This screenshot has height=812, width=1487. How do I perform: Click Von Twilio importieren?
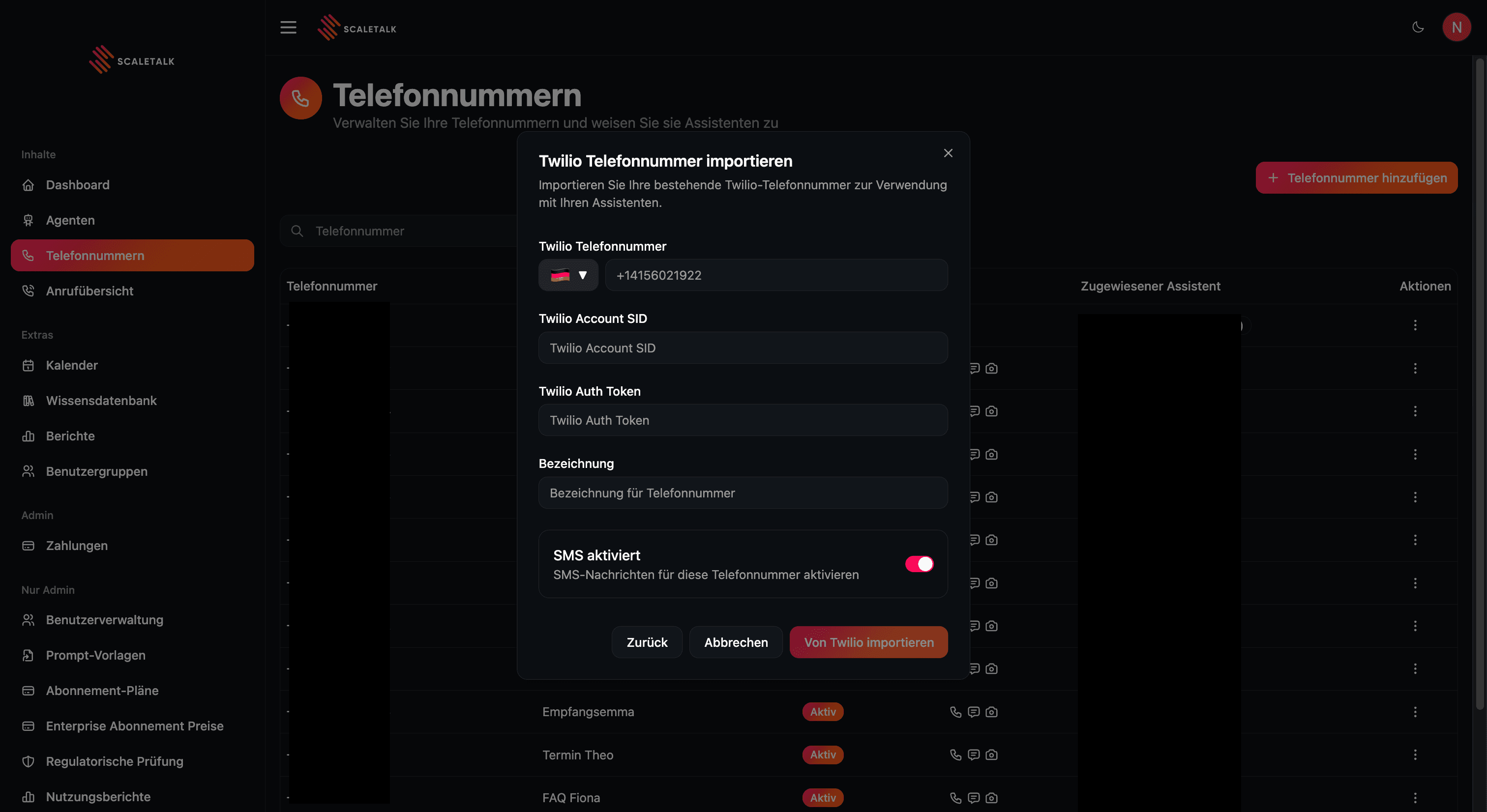(x=868, y=642)
